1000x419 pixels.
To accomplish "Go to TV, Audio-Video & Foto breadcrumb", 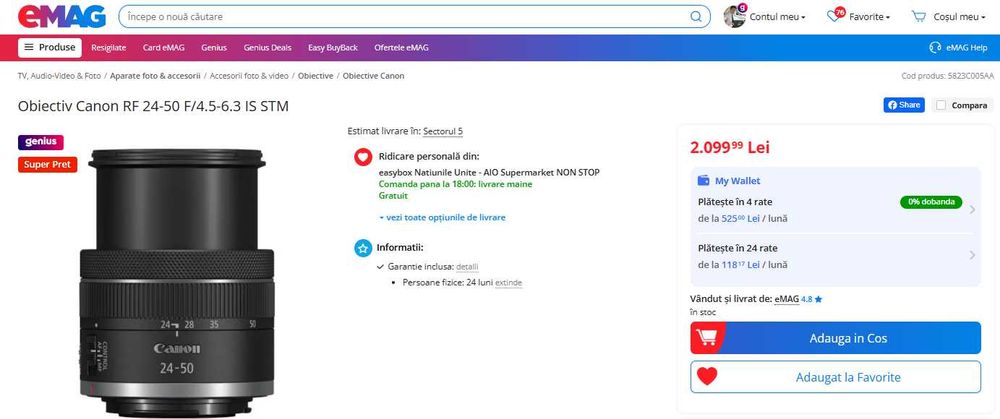I will click(x=59, y=76).
